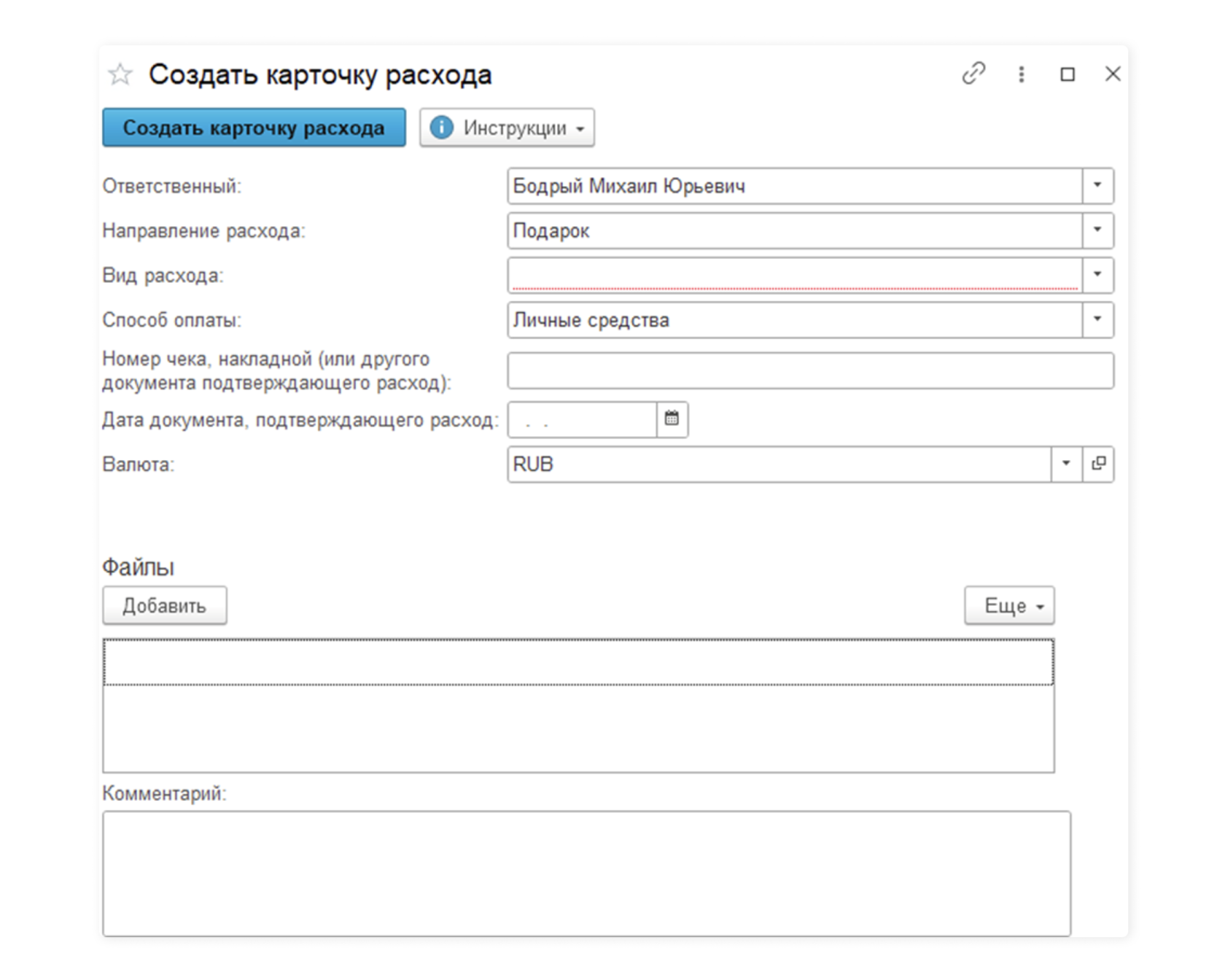
Task: Open the currency RUB record icon
Action: 1098,464
